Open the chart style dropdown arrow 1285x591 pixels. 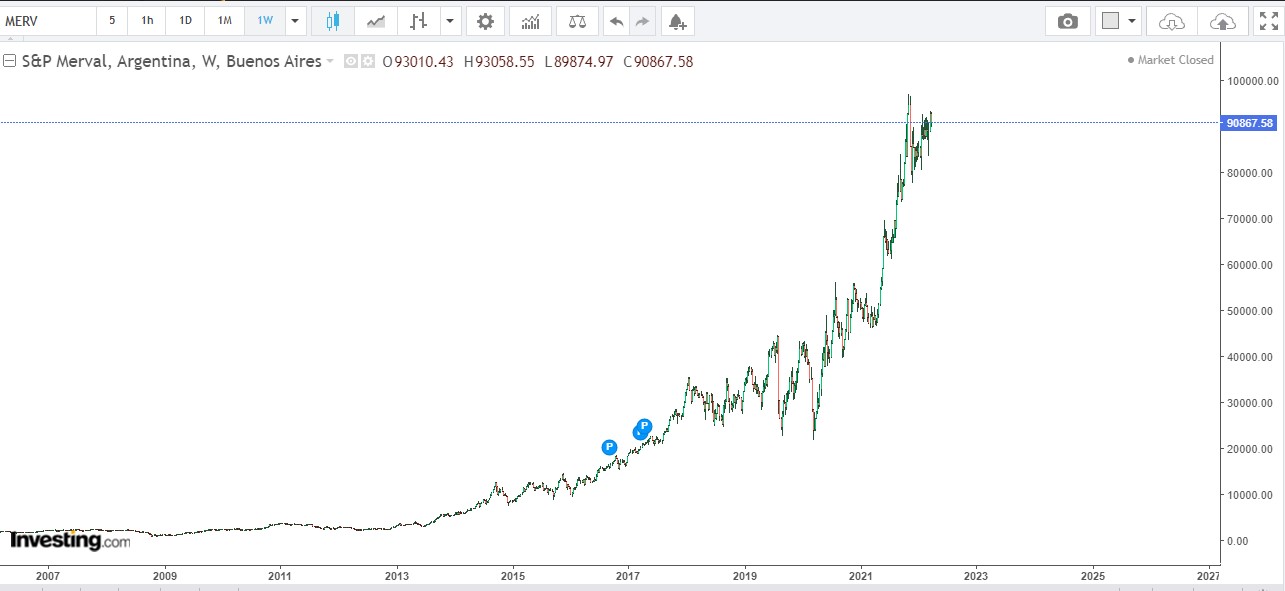(450, 20)
